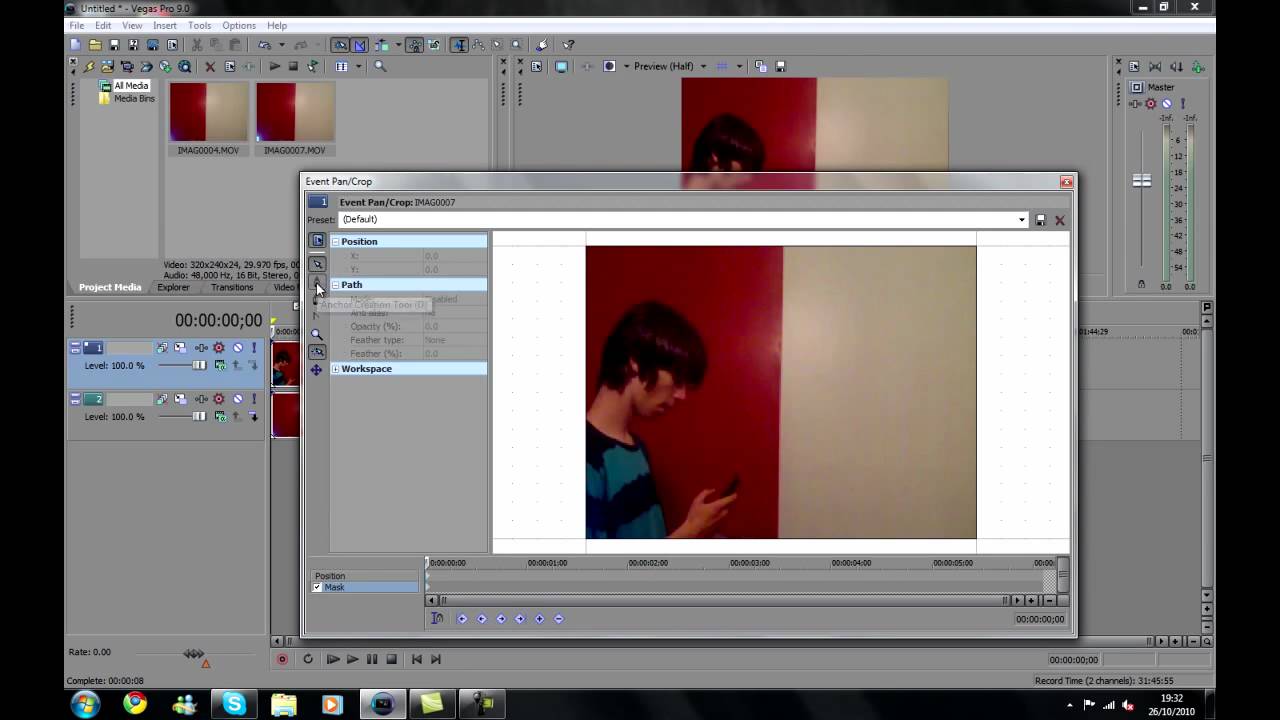Open Views dropdown arrow in Project Media toolbar

(359, 67)
